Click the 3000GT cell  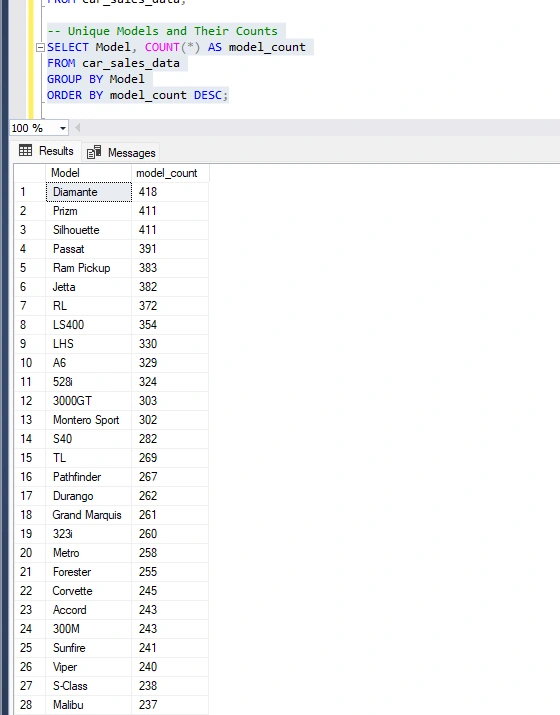point(88,401)
